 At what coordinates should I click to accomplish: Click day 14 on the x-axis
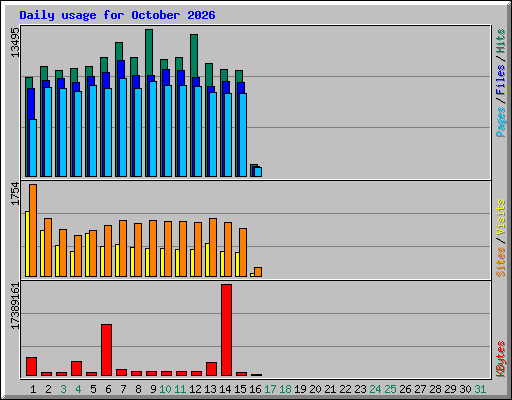tap(225, 389)
